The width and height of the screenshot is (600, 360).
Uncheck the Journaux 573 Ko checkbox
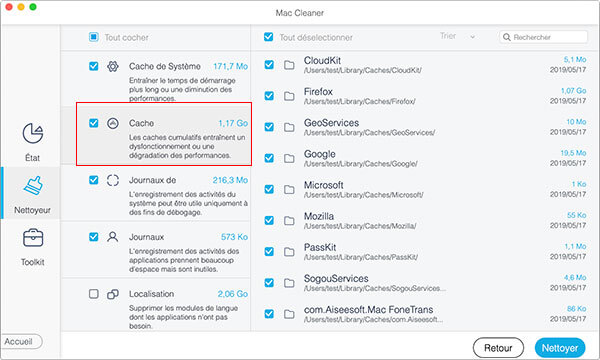tap(94, 237)
